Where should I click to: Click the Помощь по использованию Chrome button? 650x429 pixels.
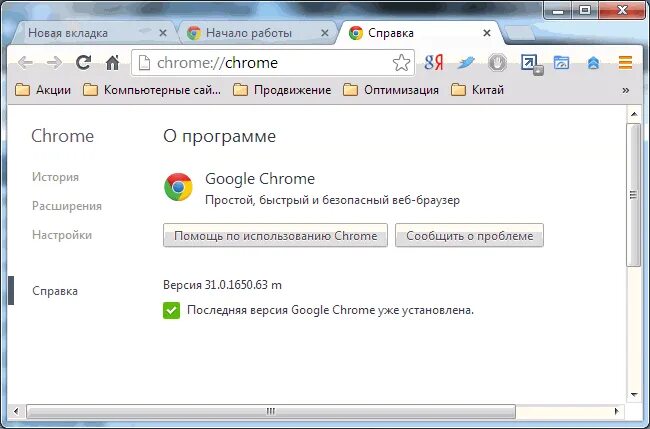click(x=275, y=235)
